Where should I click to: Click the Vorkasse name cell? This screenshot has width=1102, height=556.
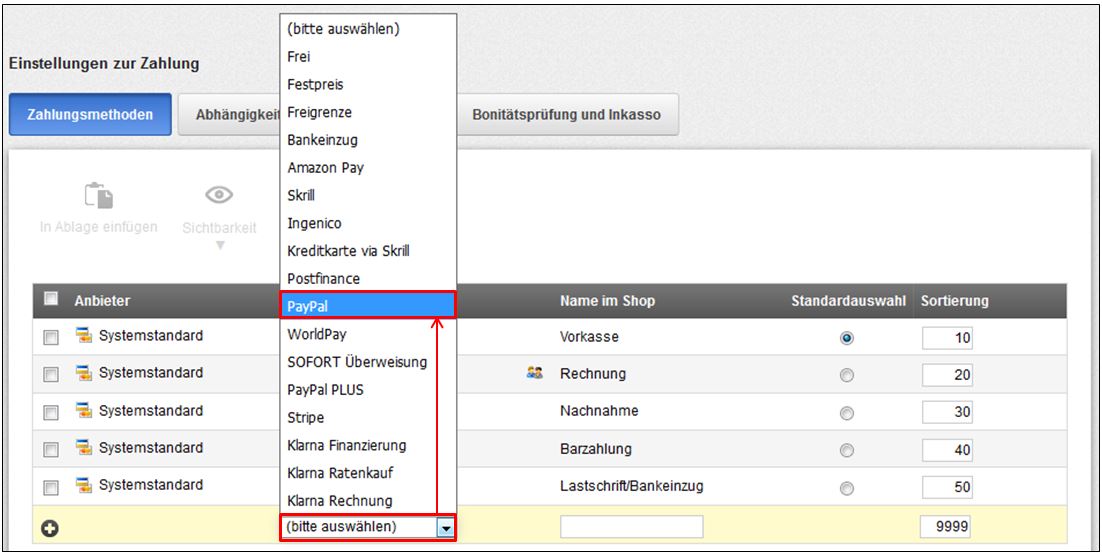[x=589, y=337]
